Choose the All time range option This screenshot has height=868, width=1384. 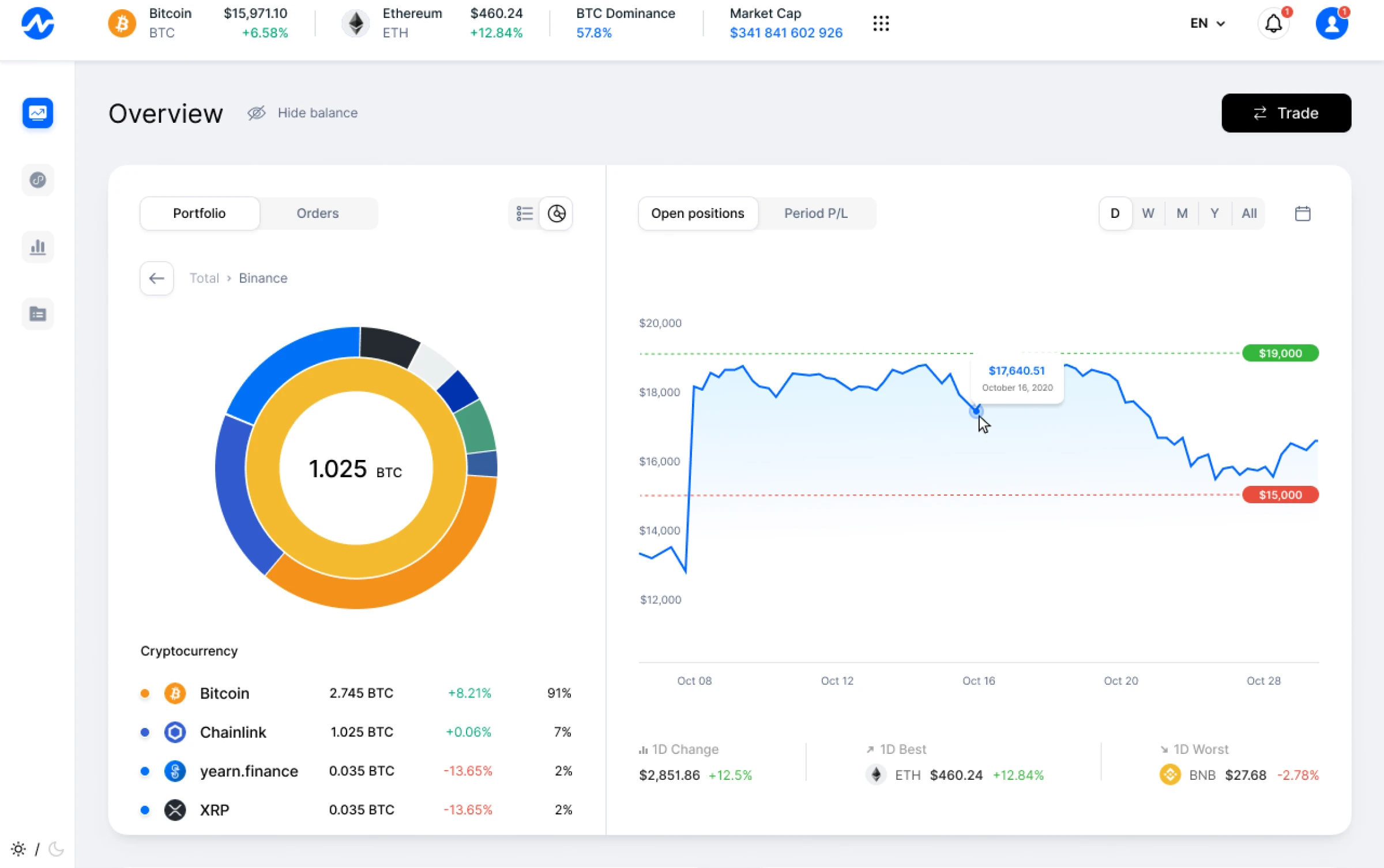1248,213
